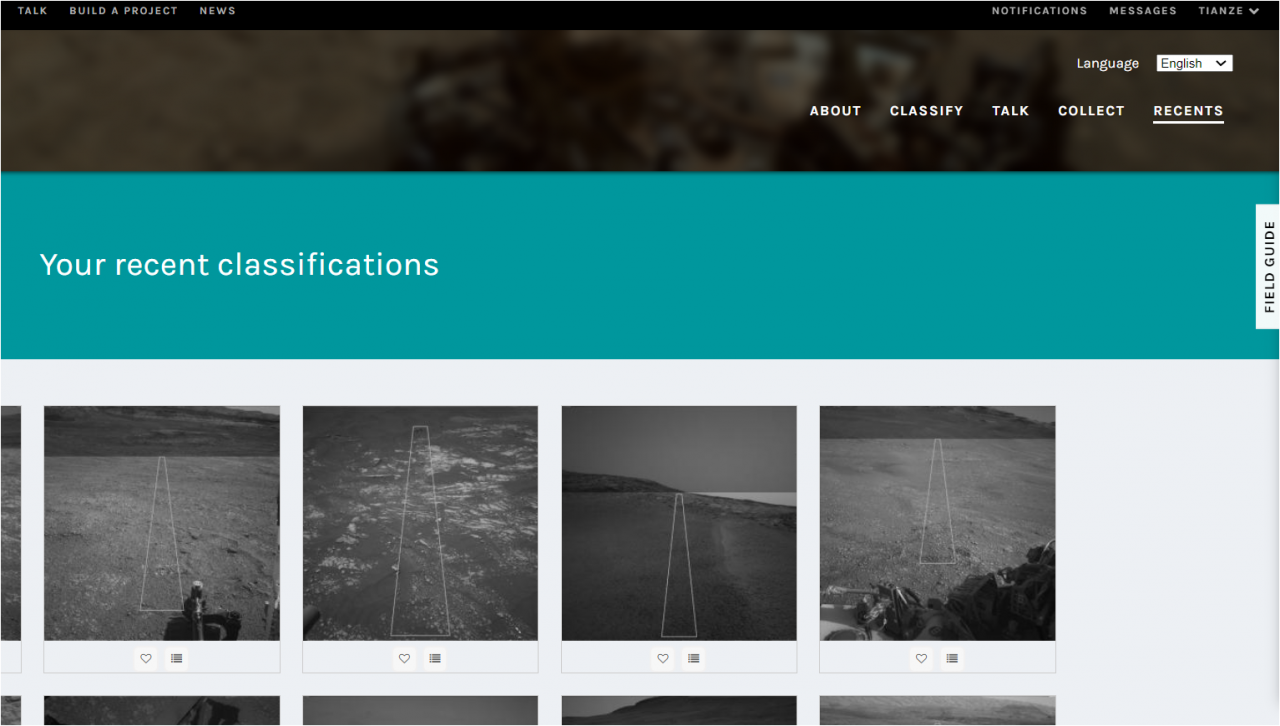The height and width of the screenshot is (726, 1280).
Task: Open the COLLECT page
Action: [x=1091, y=111]
